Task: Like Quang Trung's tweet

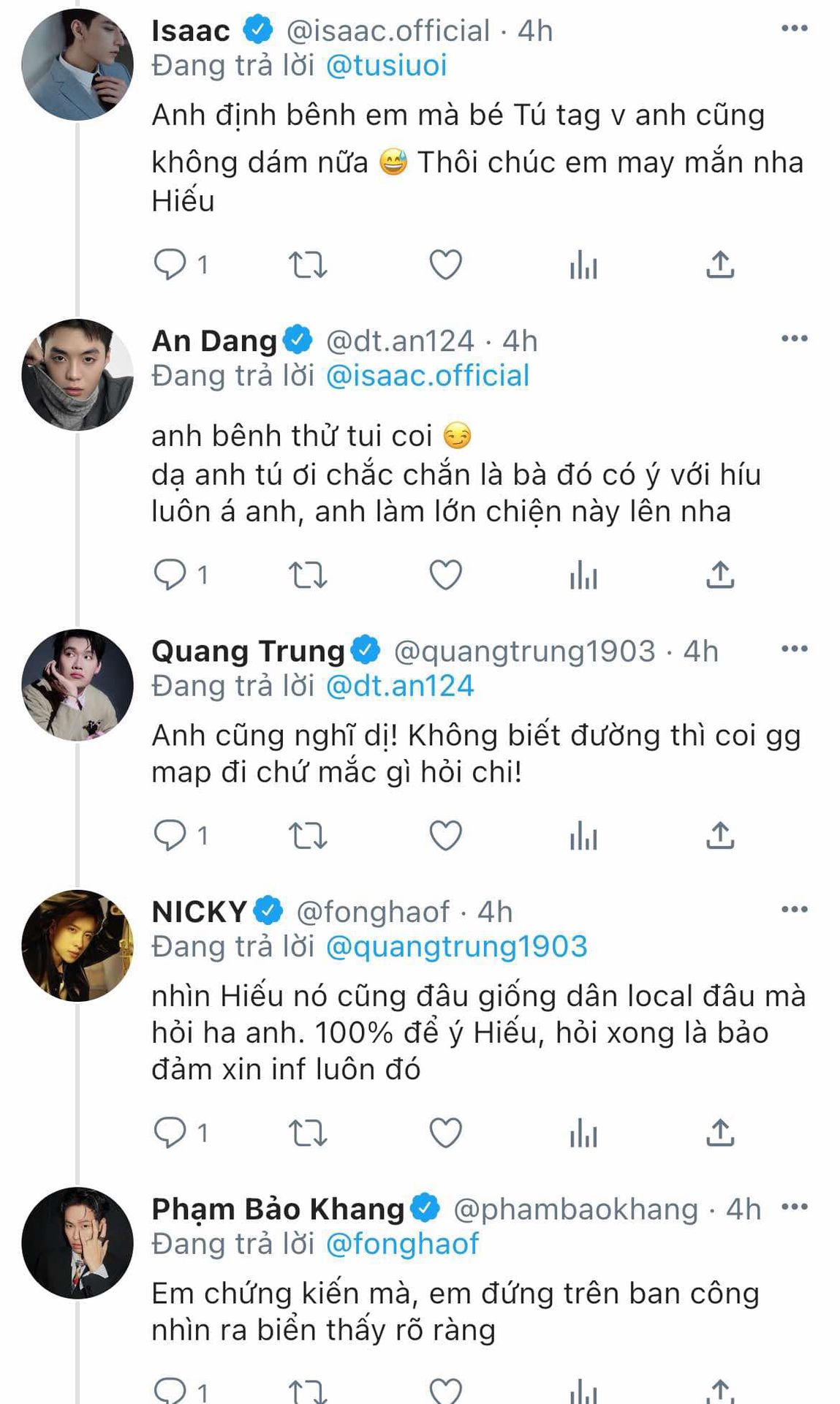Action: click(x=445, y=836)
